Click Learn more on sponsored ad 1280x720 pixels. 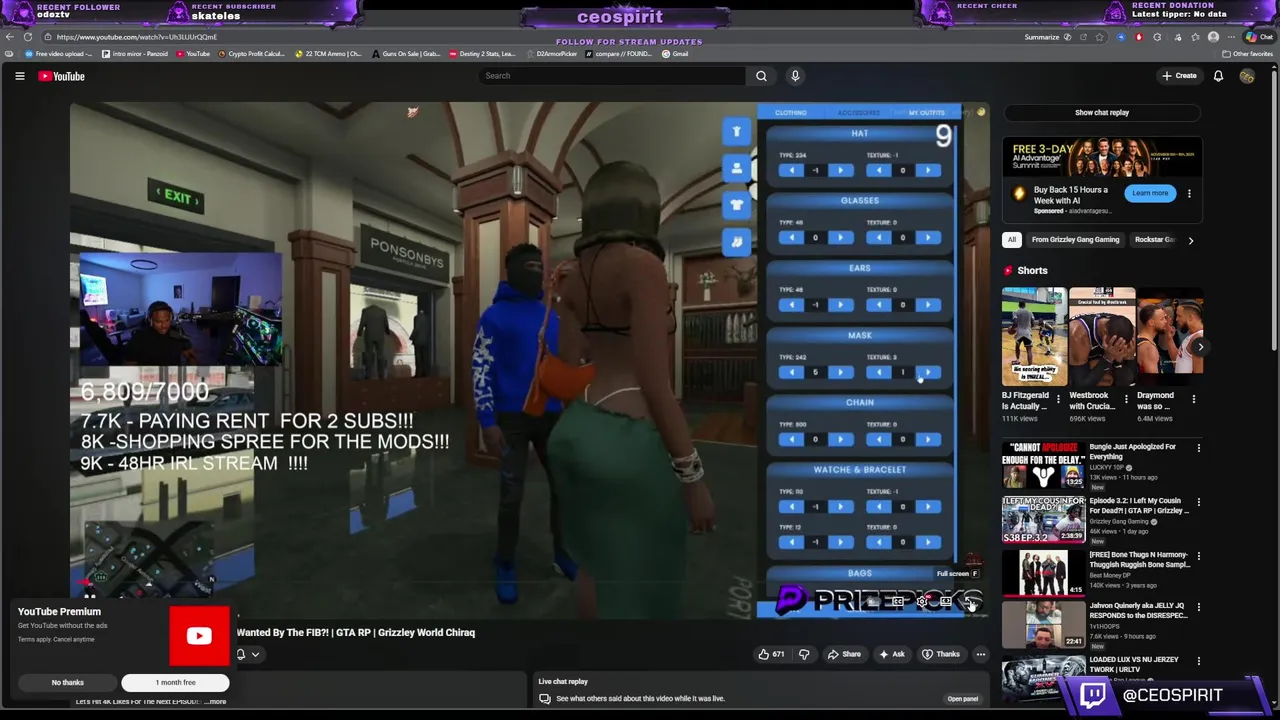pyautogui.click(x=1150, y=193)
